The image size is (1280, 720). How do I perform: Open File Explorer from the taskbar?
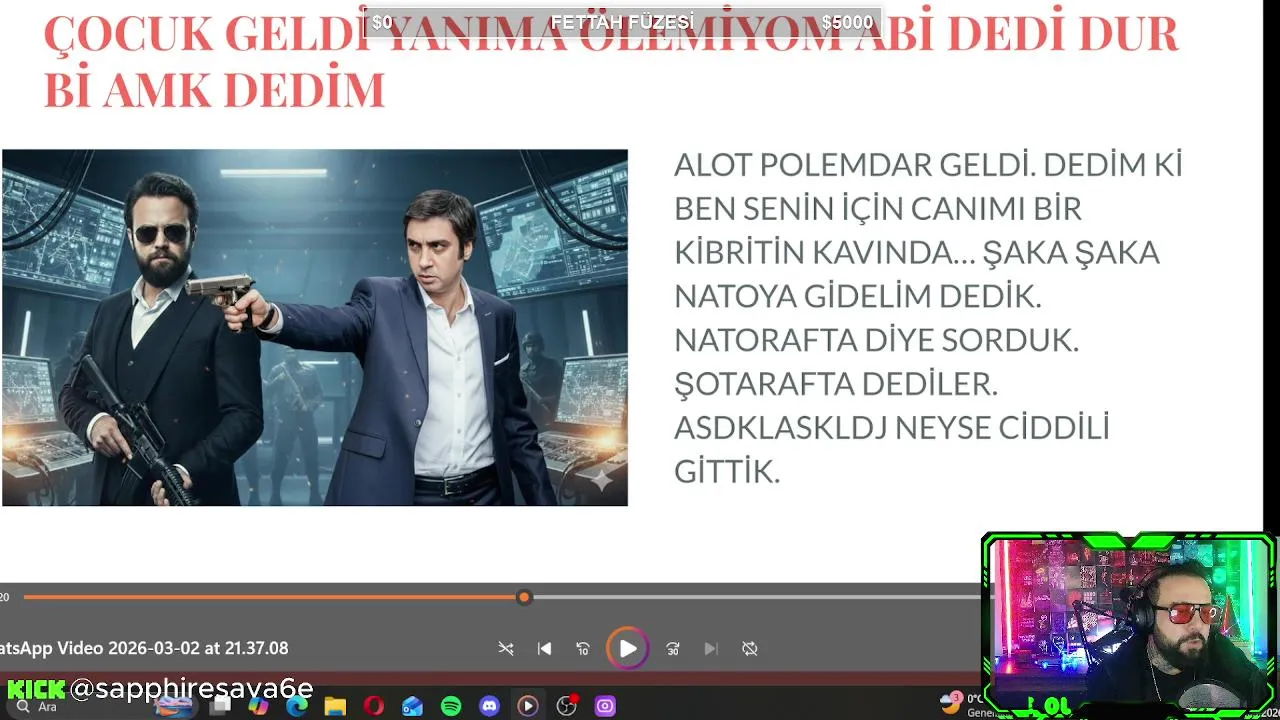point(335,706)
